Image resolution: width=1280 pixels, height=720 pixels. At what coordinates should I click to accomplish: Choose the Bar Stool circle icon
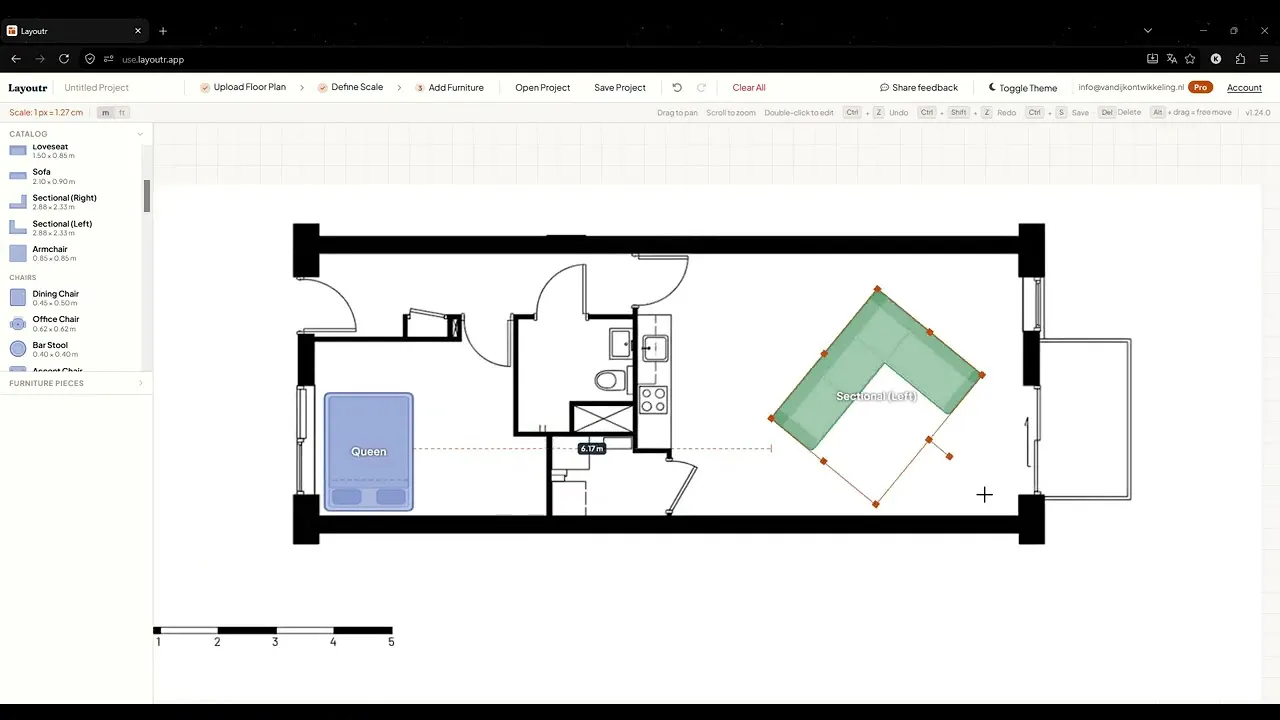pos(17,349)
